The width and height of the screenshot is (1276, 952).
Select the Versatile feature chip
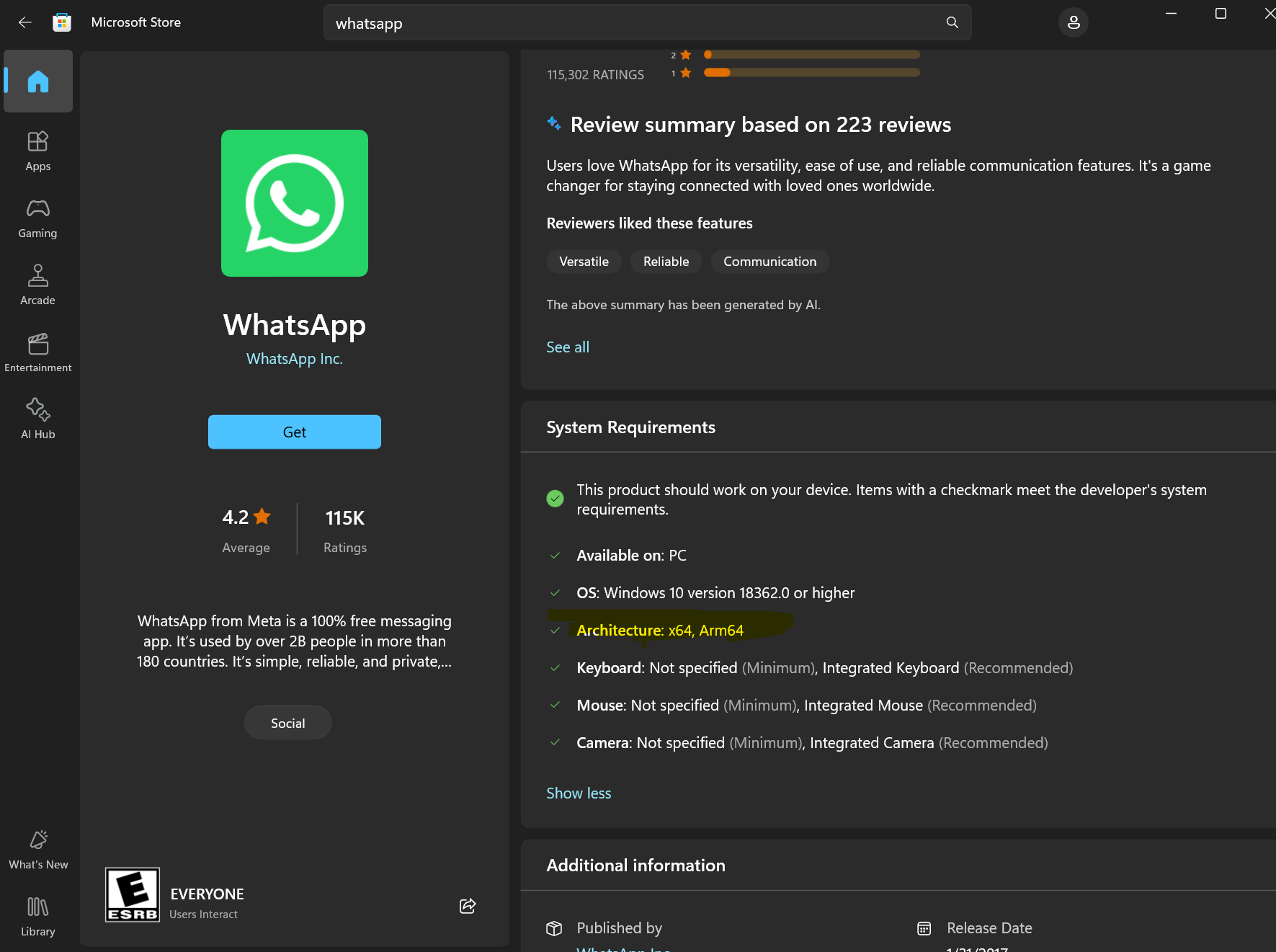coord(584,262)
